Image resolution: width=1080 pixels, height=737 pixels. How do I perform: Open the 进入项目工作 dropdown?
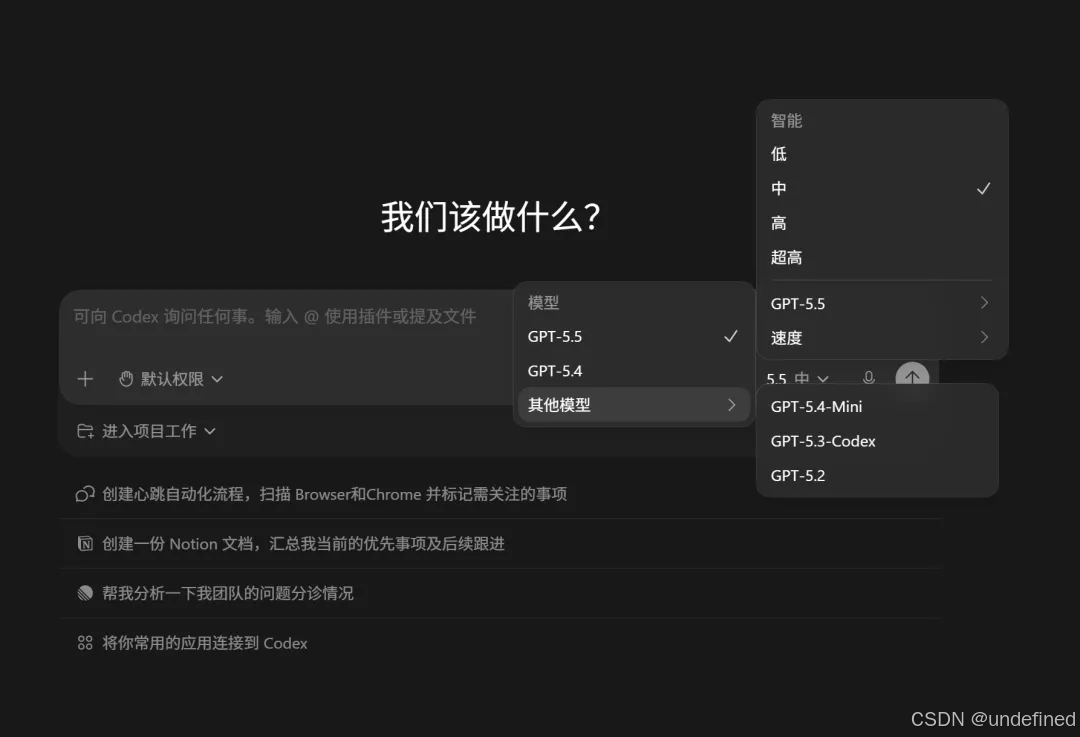click(147, 431)
